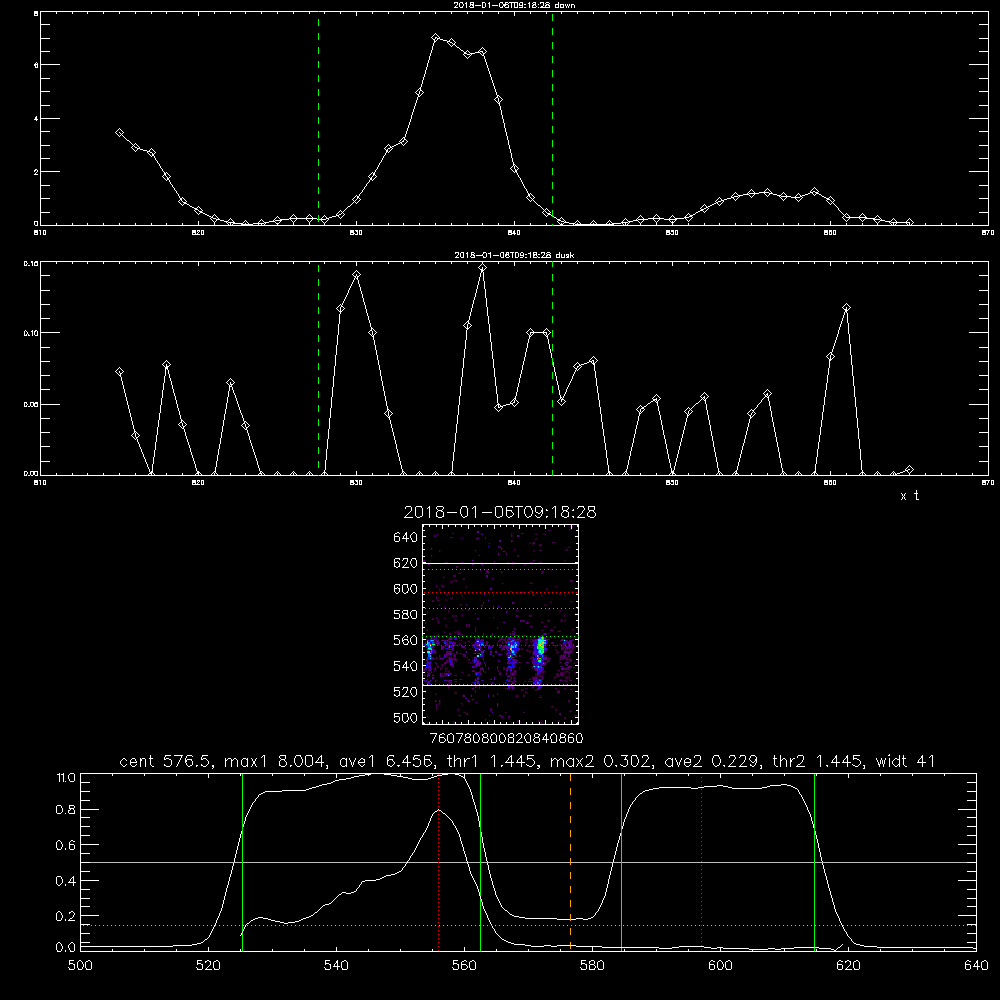Image resolution: width=1000 pixels, height=1000 pixels.
Task: Click the 11.0 label atop bottom plot y-axis
Action: pyautogui.click(x=65, y=777)
